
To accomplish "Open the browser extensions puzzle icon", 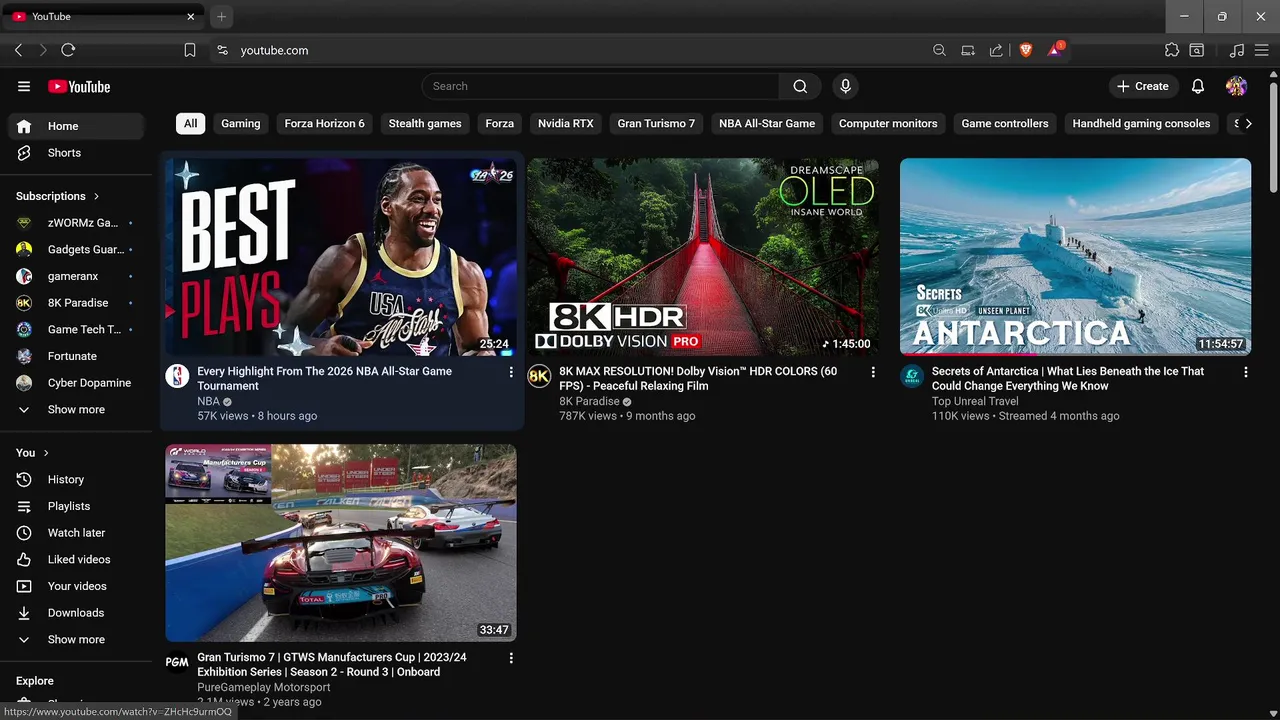I will click(1172, 50).
